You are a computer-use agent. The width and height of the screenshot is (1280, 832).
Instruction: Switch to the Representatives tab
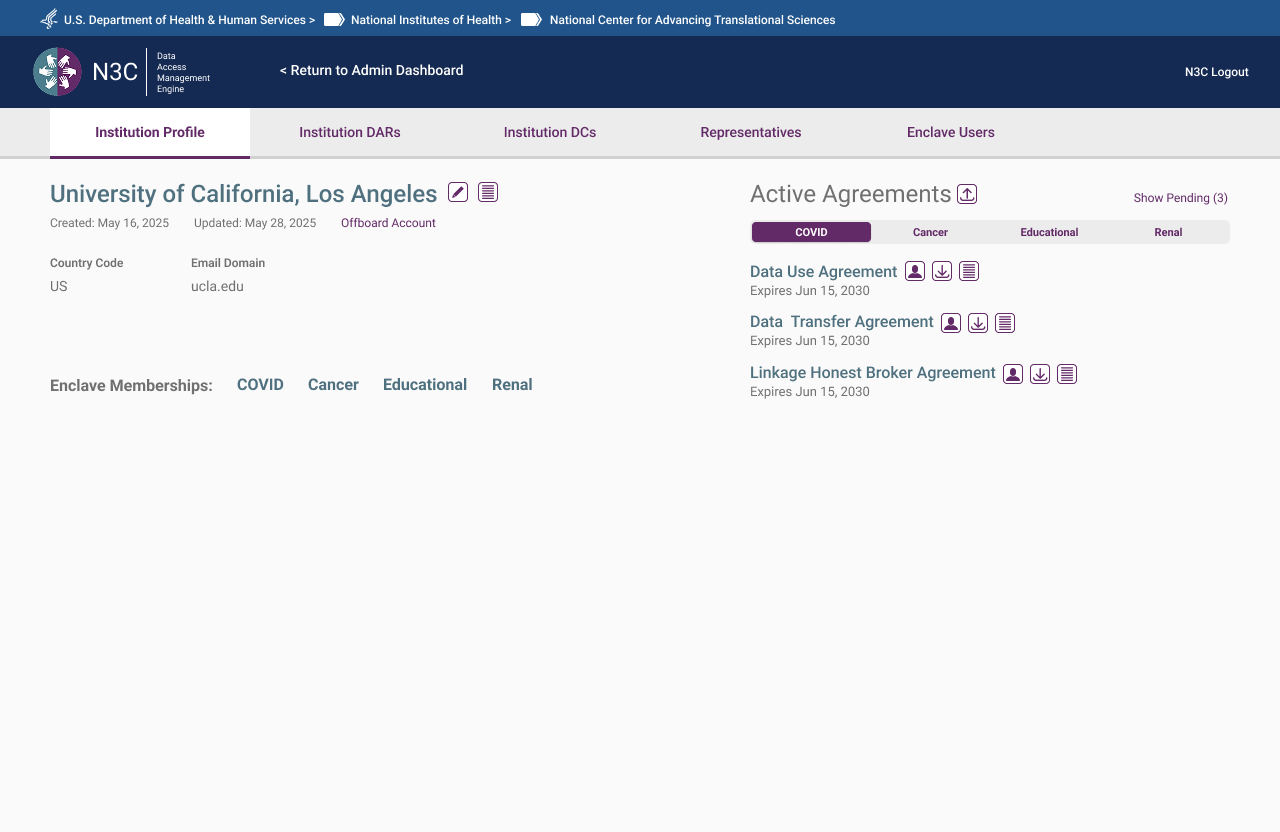pos(750,132)
